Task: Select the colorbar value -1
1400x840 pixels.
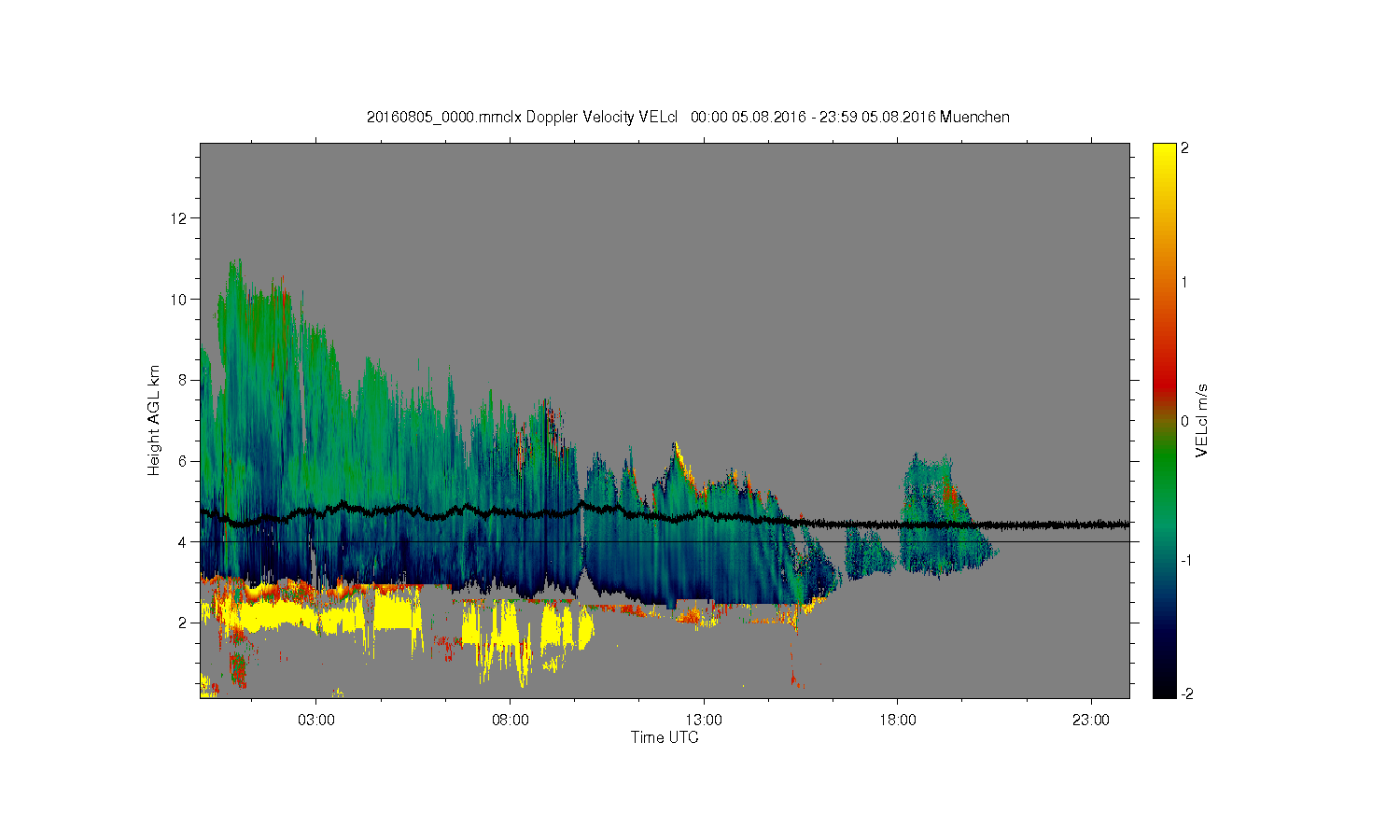Action: [1184, 560]
